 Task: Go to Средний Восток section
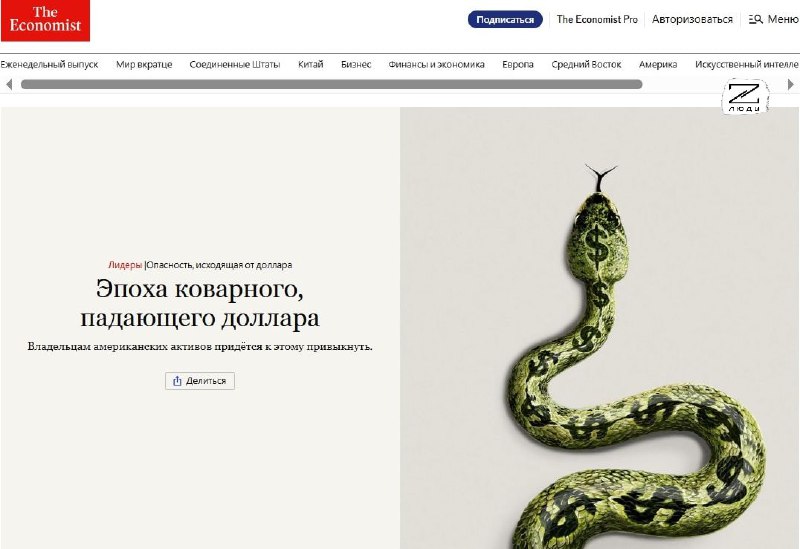(585, 64)
